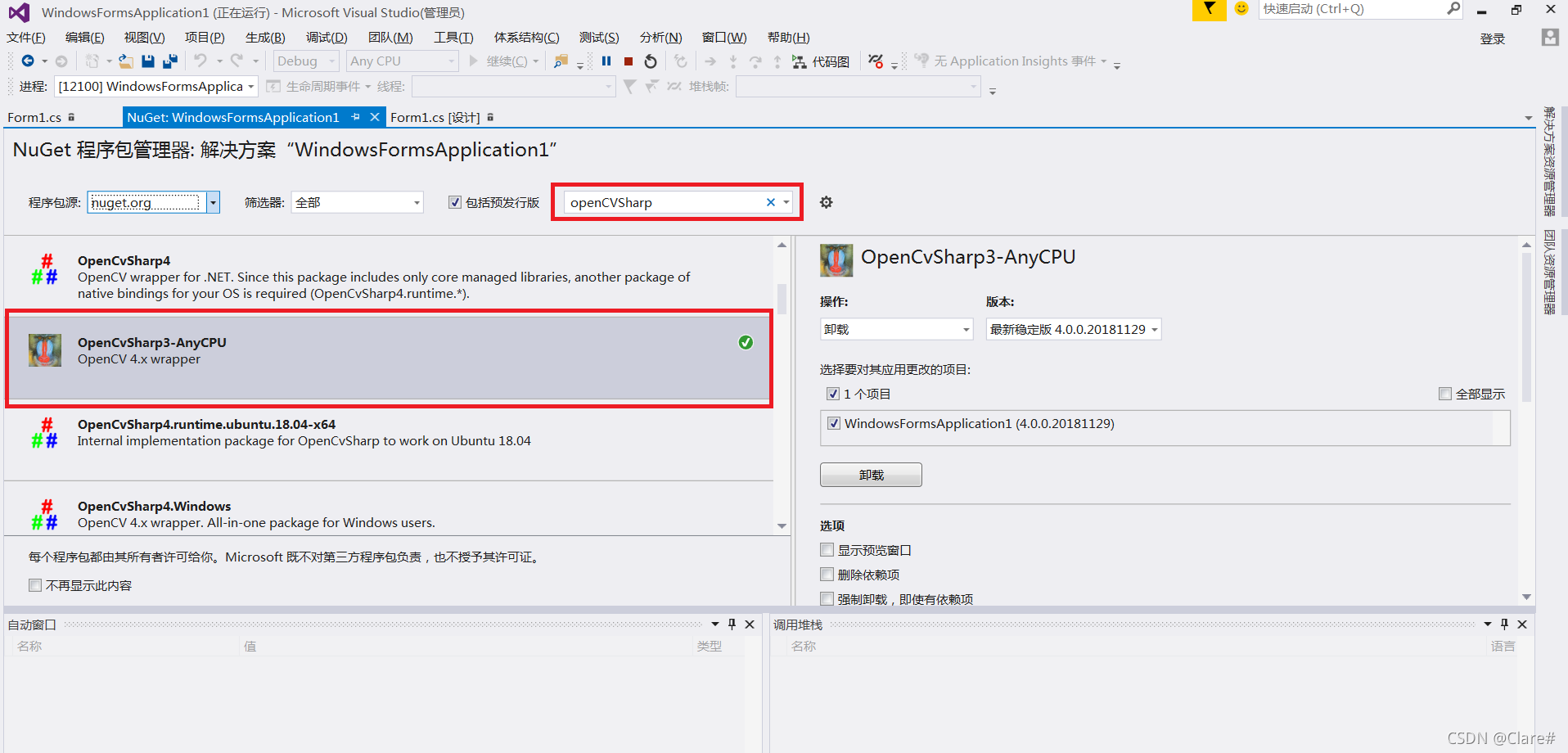Image resolution: width=1568 pixels, height=753 pixels.
Task: Toggle the 1 个项目 checkbox
Action: [x=833, y=394]
